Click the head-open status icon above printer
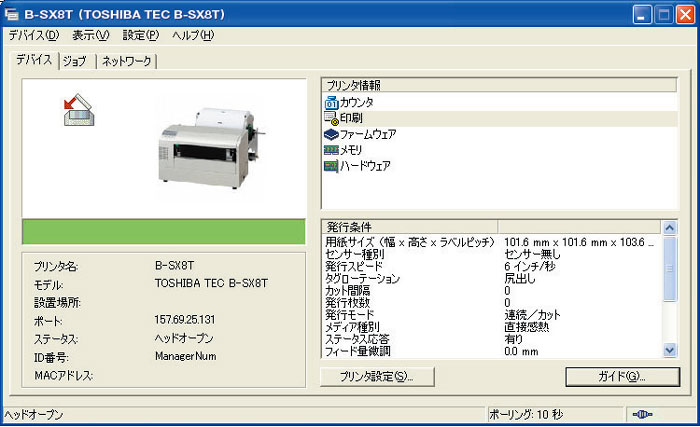 click(77, 110)
